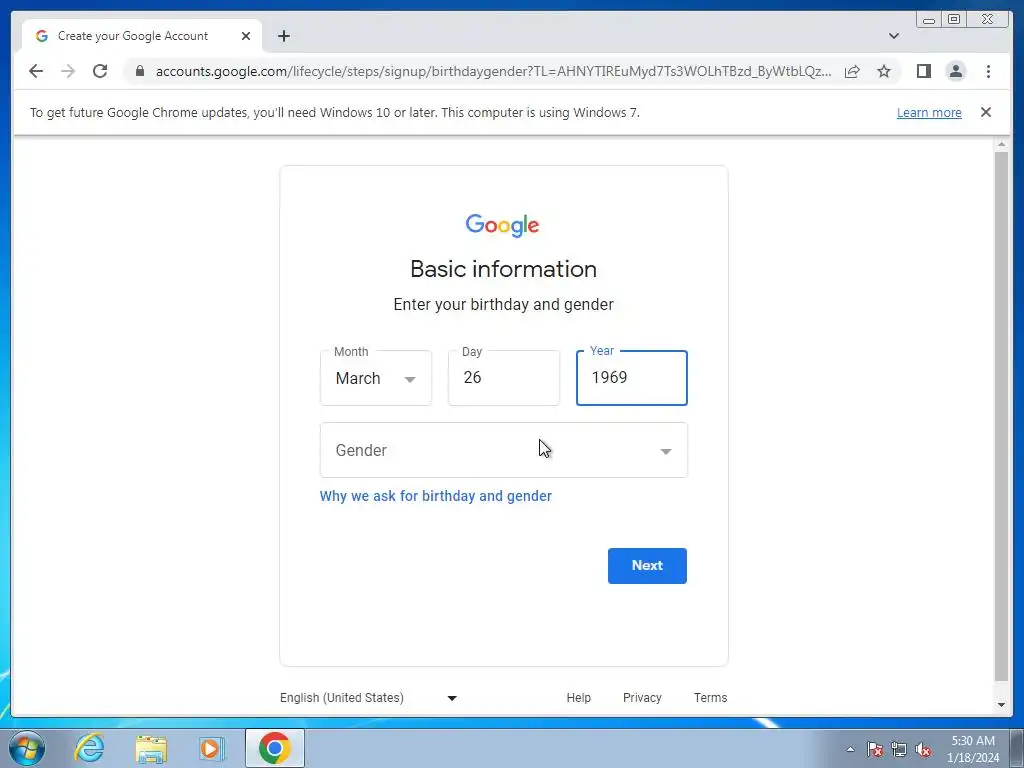The height and width of the screenshot is (768, 1024).
Task: Minimize the Chrome window
Action: pyautogui.click(x=929, y=20)
